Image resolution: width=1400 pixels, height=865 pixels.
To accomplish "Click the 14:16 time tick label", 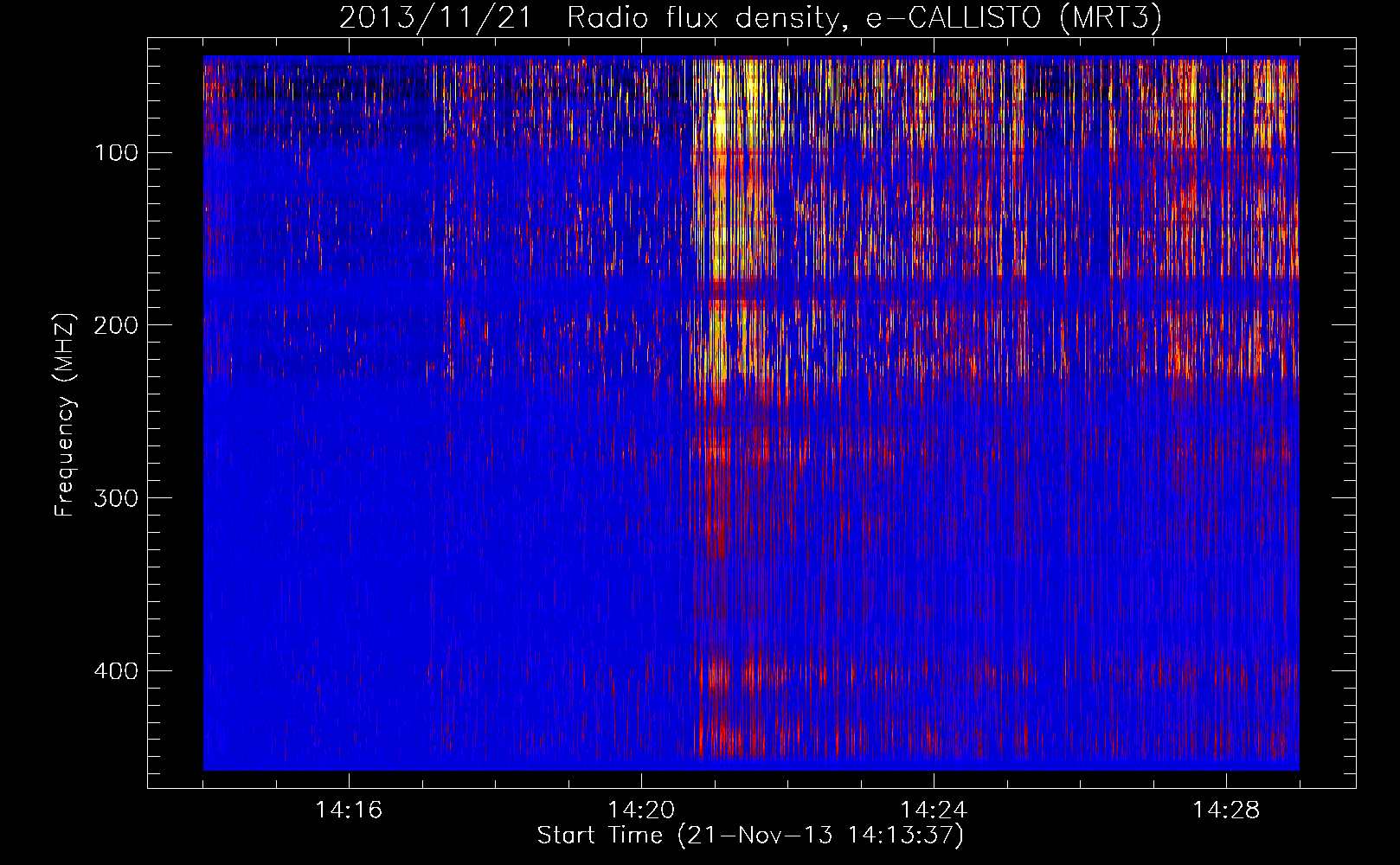I will [x=349, y=811].
